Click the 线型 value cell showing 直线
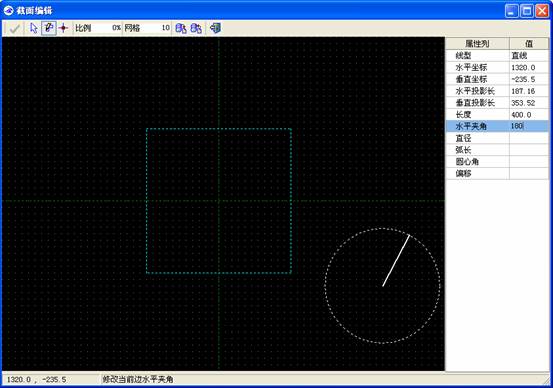Image resolution: width=553 pixels, height=388 pixels. (x=529, y=55)
